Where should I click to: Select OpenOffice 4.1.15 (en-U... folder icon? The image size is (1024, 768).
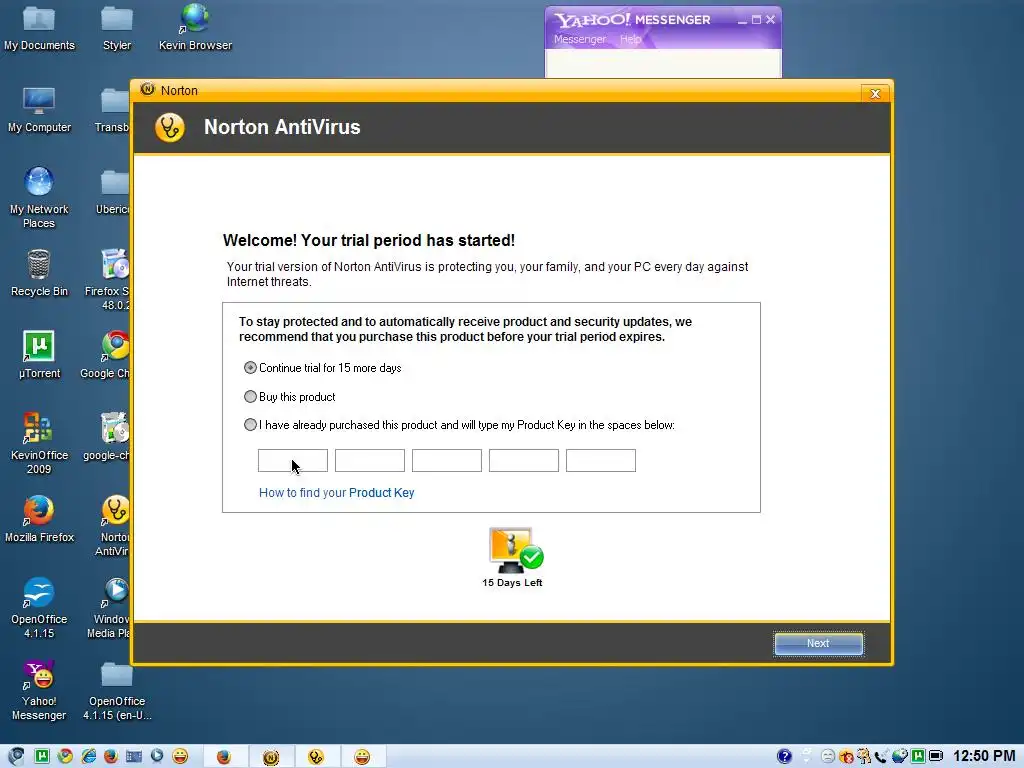(x=117, y=690)
